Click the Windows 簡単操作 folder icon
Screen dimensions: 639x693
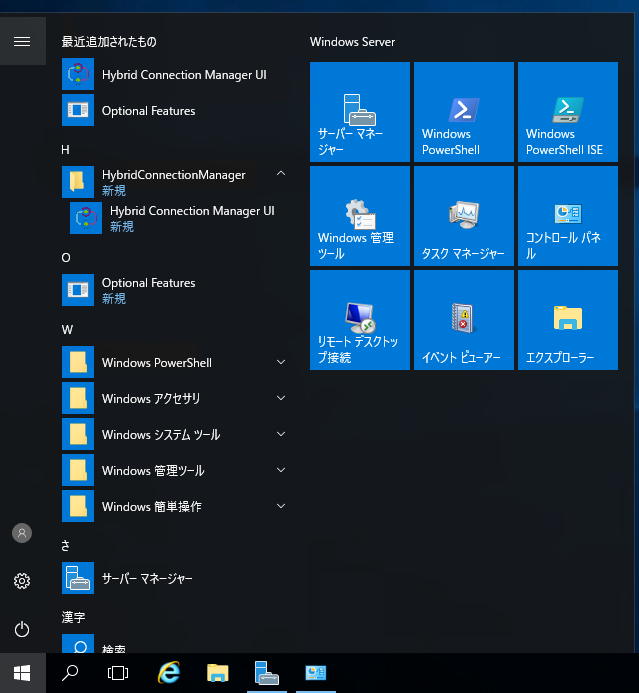coord(78,506)
